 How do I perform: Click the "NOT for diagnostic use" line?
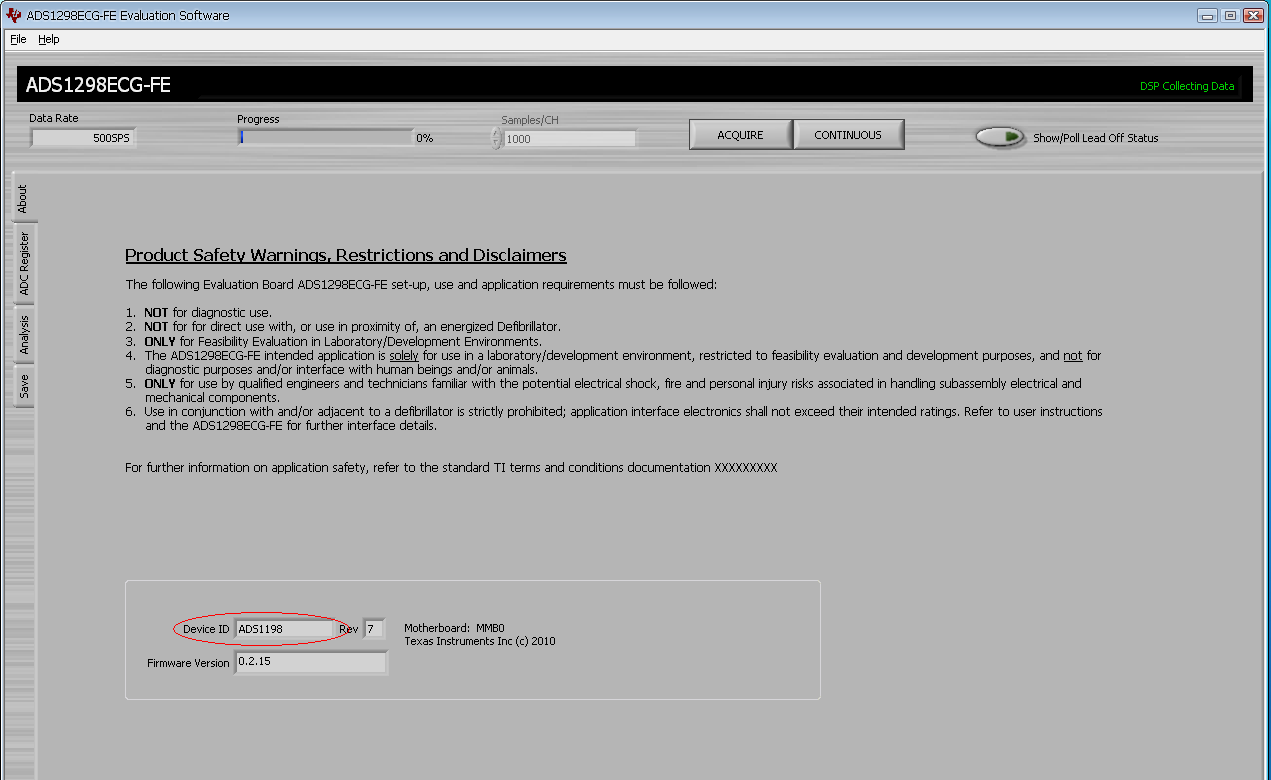(208, 313)
